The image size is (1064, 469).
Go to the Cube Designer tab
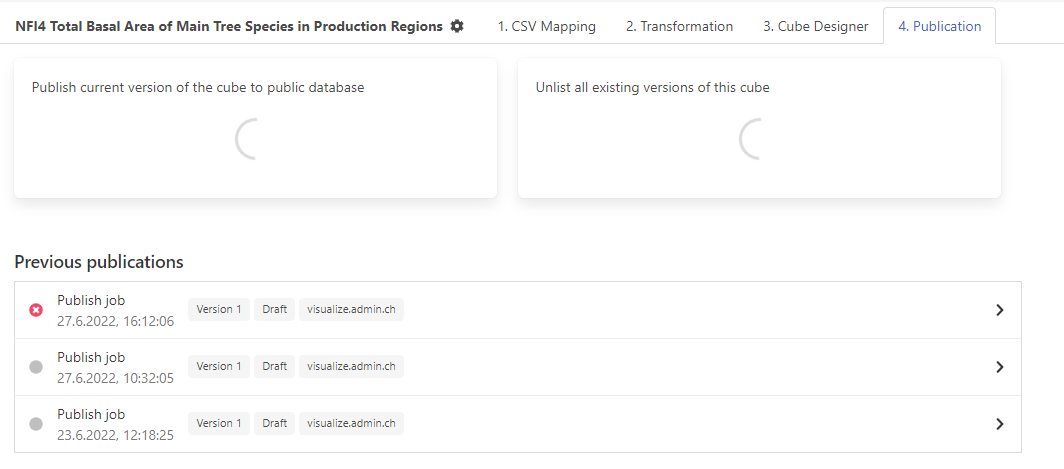pos(815,26)
